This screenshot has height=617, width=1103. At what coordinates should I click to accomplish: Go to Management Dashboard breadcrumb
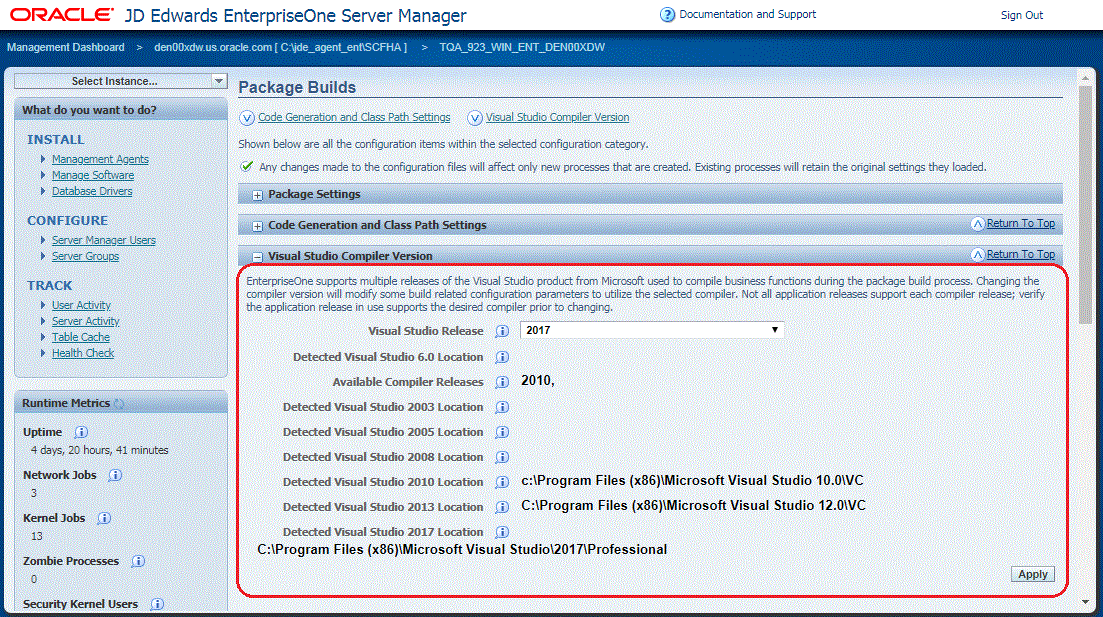pyautogui.click(x=65, y=47)
